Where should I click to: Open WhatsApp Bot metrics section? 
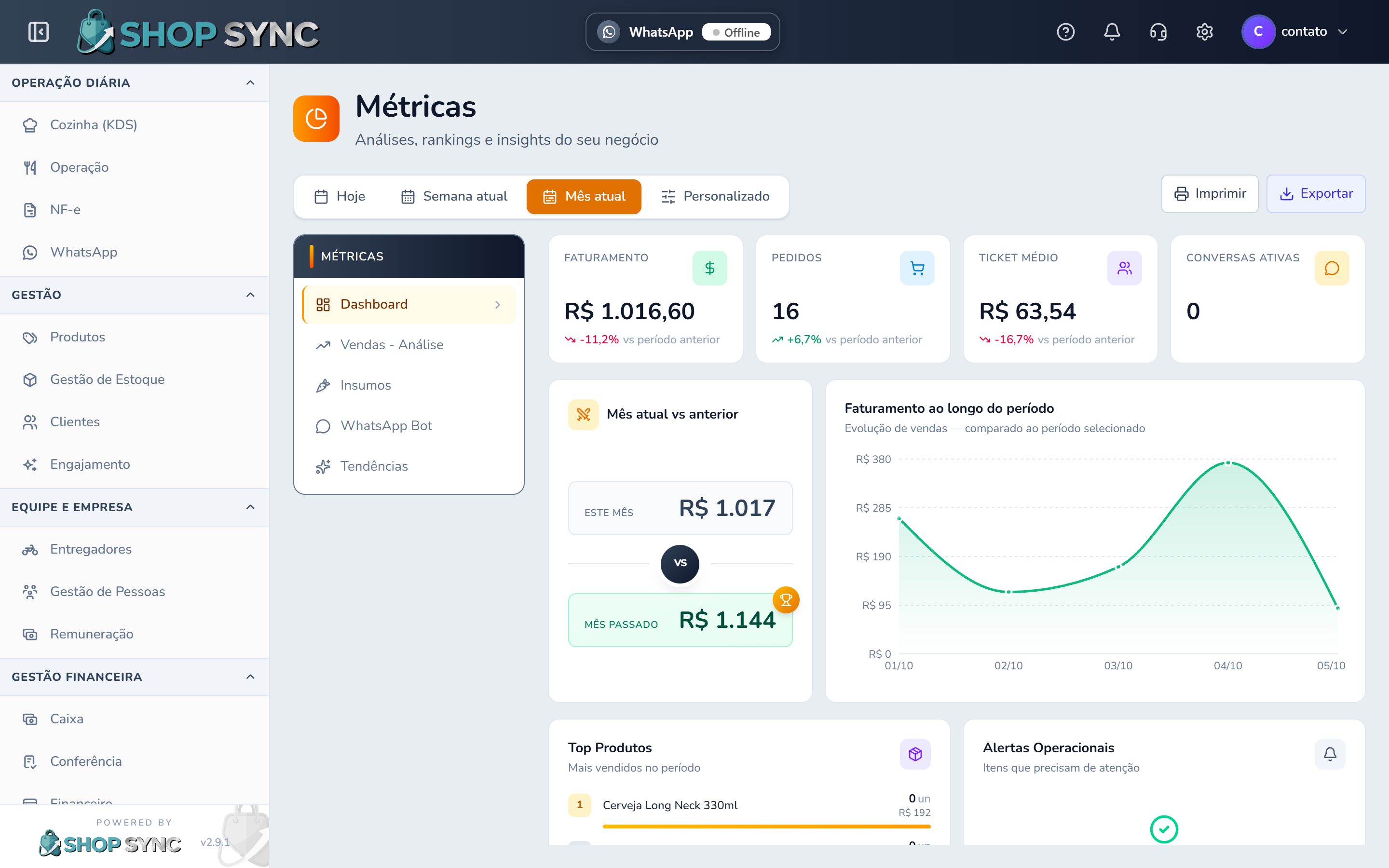pyautogui.click(x=409, y=426)
